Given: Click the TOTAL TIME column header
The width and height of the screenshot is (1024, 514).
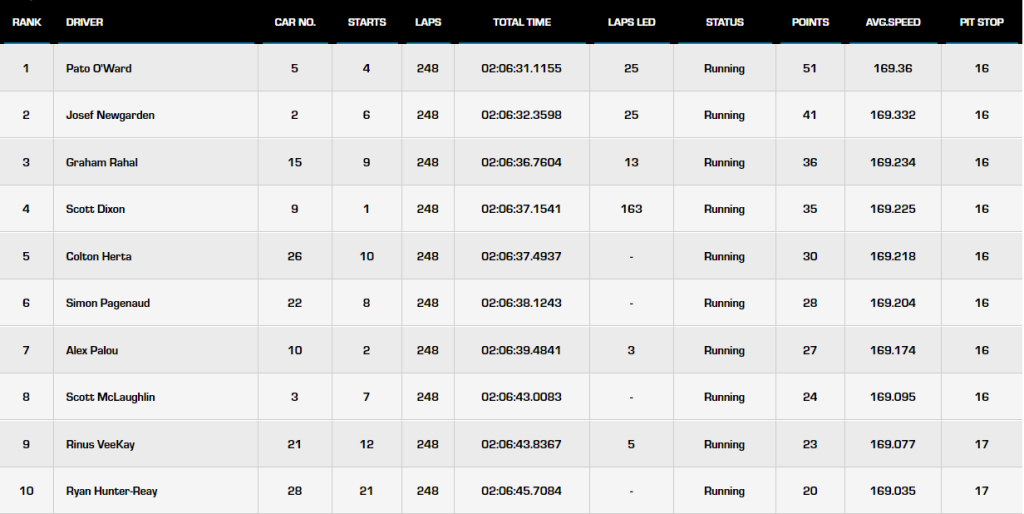Looking at the screenshot, I should click(x=522, y=22).
